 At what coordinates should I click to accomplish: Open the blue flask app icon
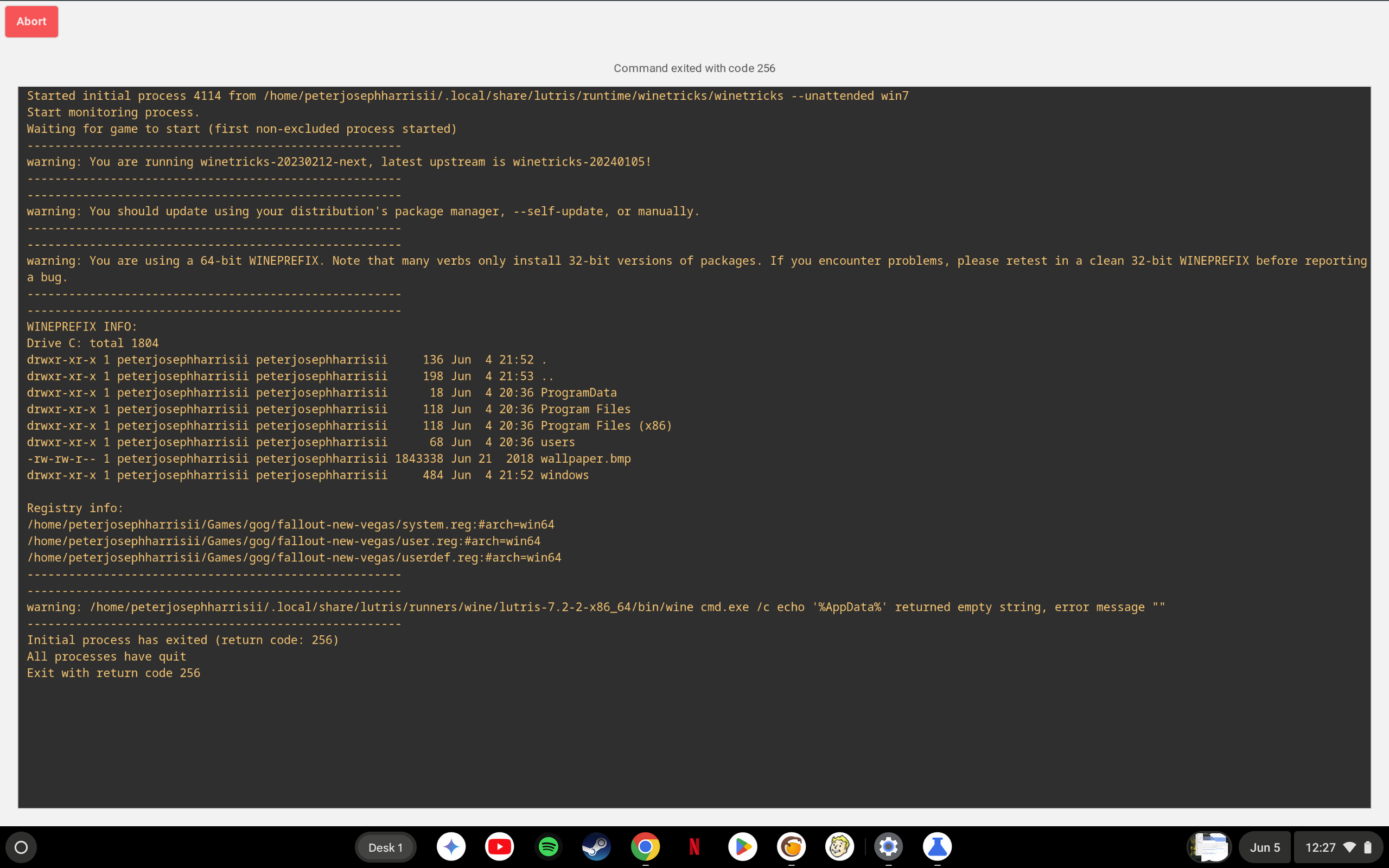pos(937,847)
